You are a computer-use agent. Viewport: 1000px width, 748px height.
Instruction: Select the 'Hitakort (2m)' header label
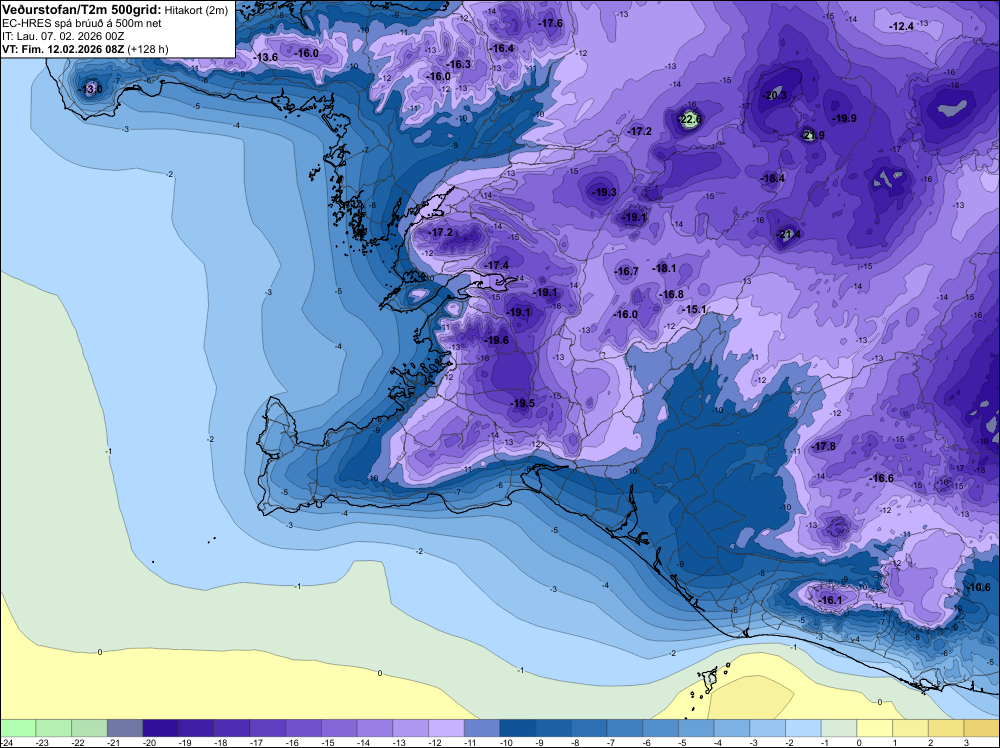click(x=196, y=10)
